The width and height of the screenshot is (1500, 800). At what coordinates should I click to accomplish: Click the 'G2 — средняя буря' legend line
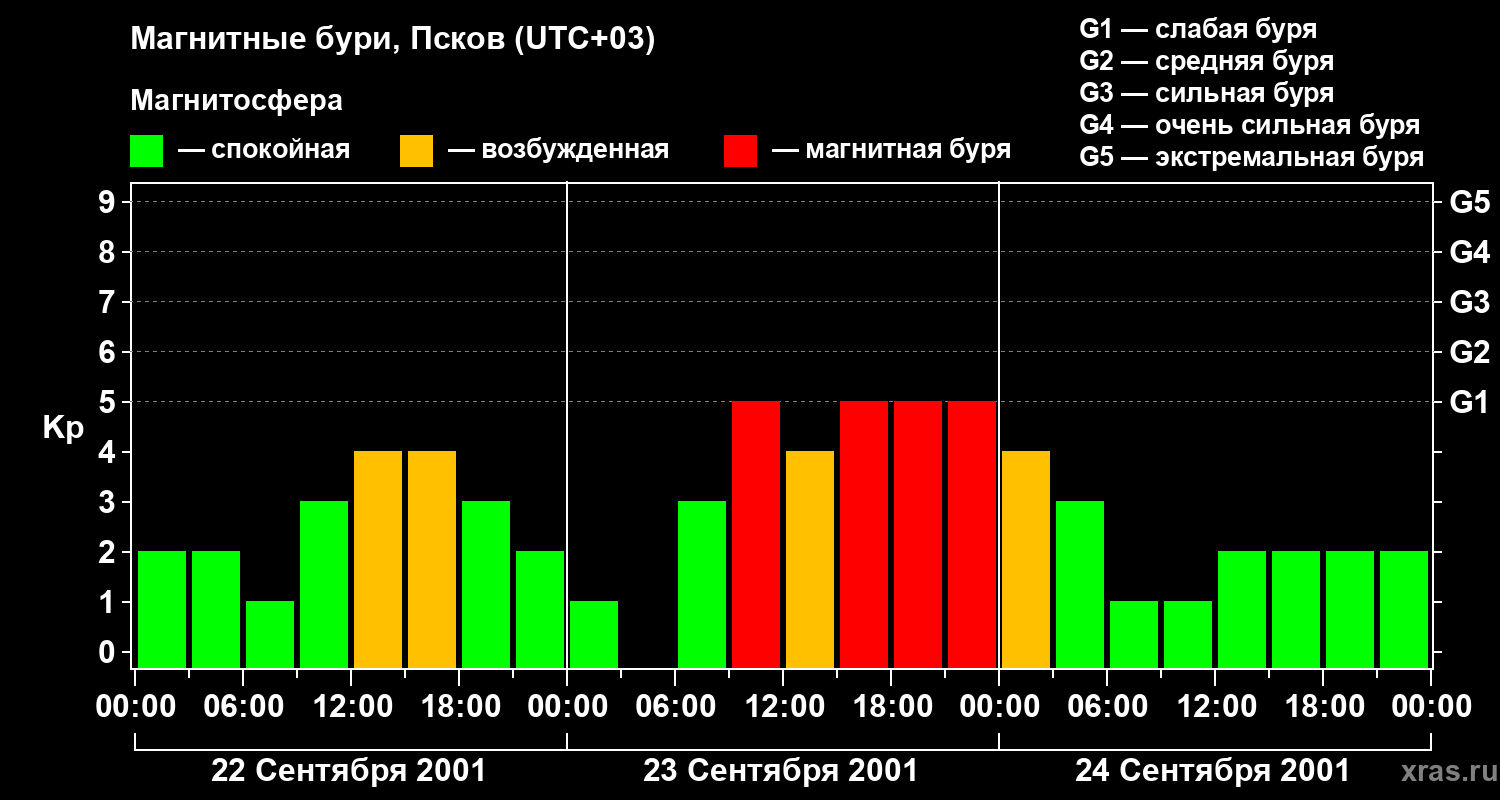pyautogui.click(x=1207, y=61)
